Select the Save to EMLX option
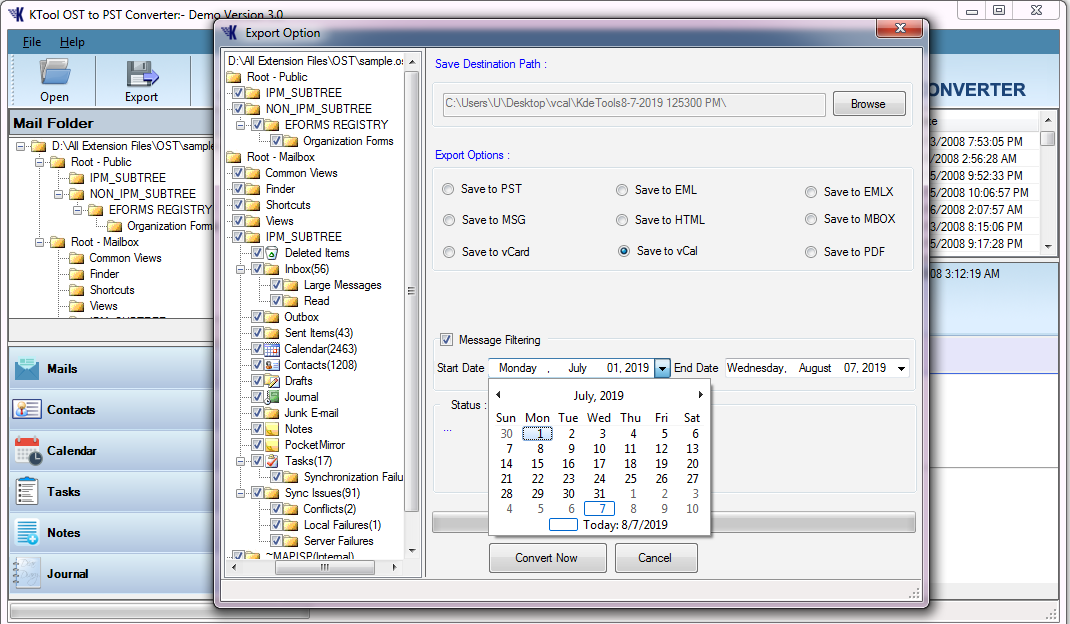The height and width of the screenshot is (624, 1070). [x=811, y=193]
